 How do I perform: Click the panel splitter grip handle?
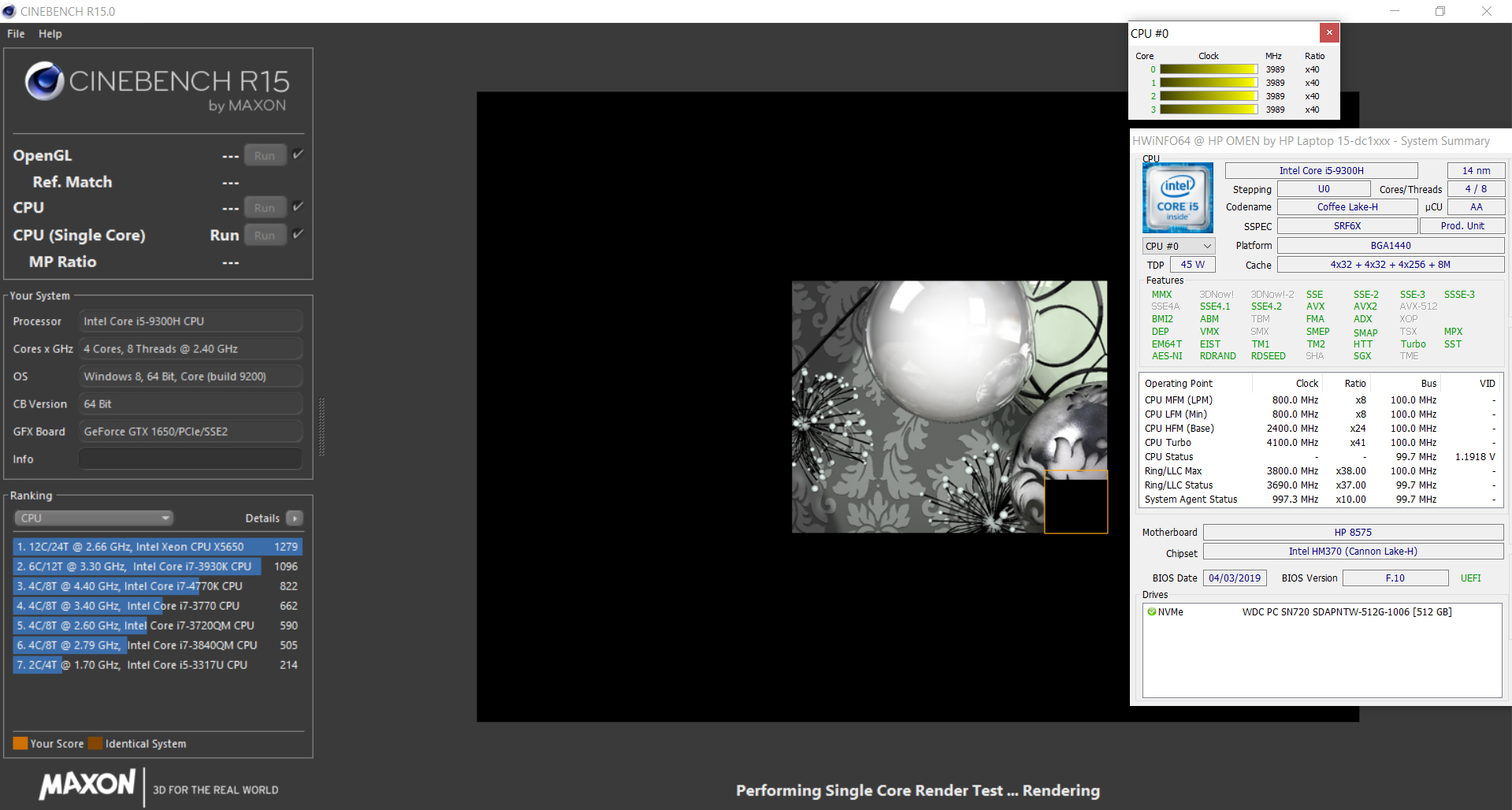(321, 427)
